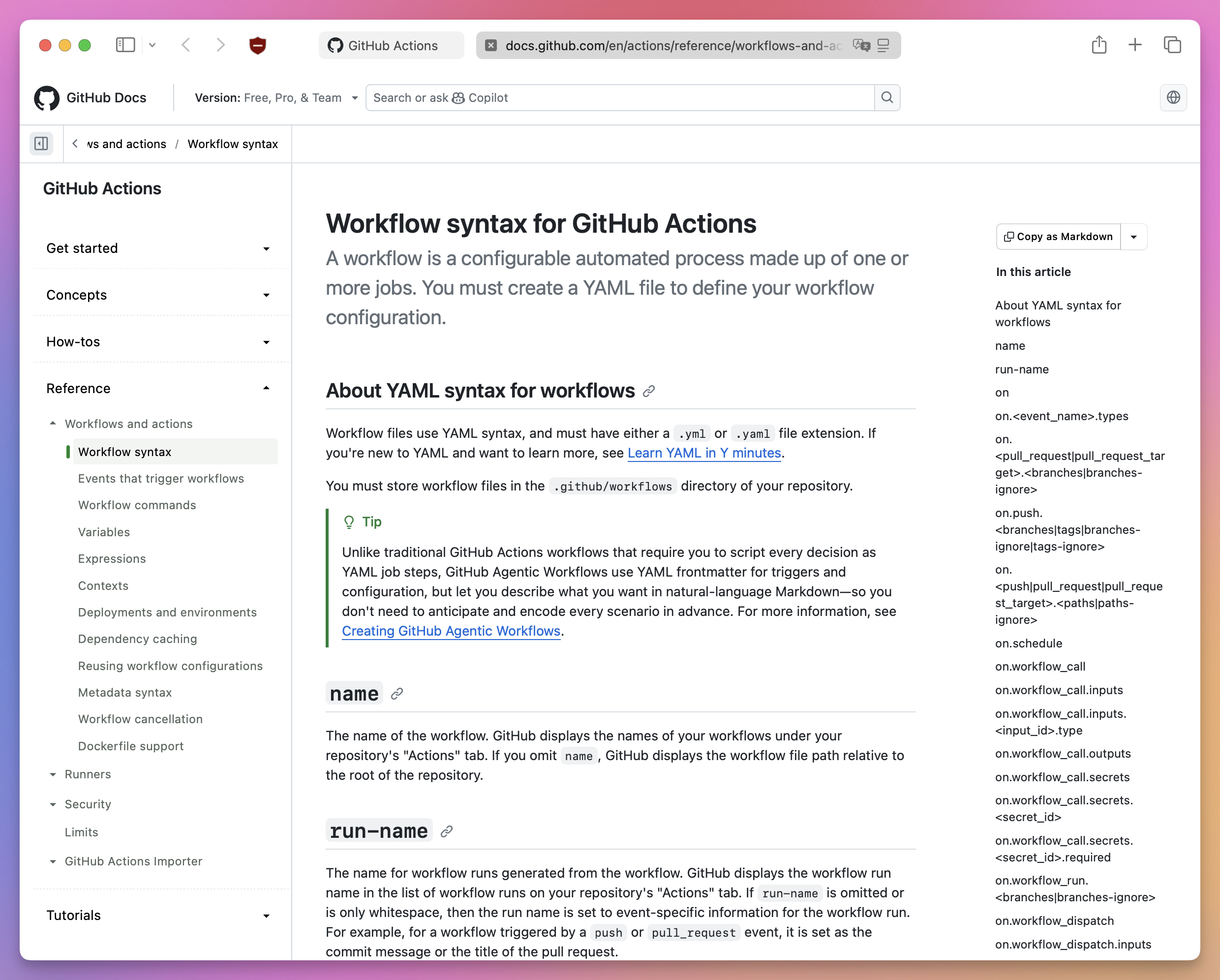Expand GitHub Actions Importer group
The image size is (1220, 980).
tap(125, 861)
